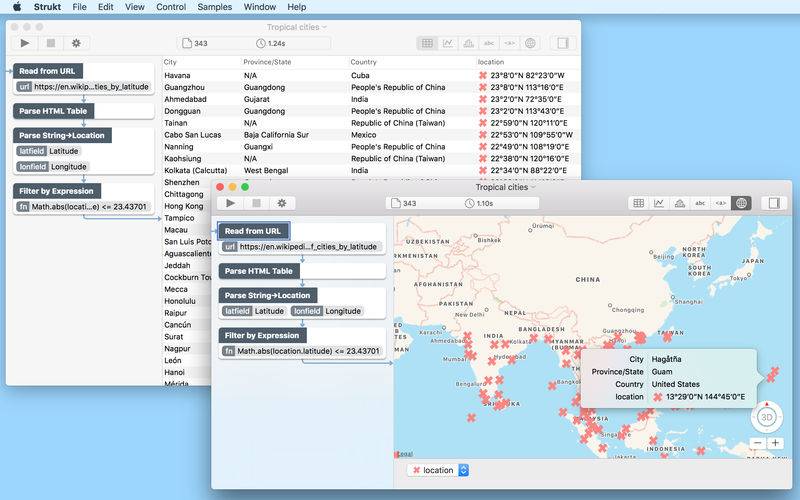Expand the Tropical cities title menu of back window
Image resolution: width=800 pixels, height=500 pixels.
(298, 27)
